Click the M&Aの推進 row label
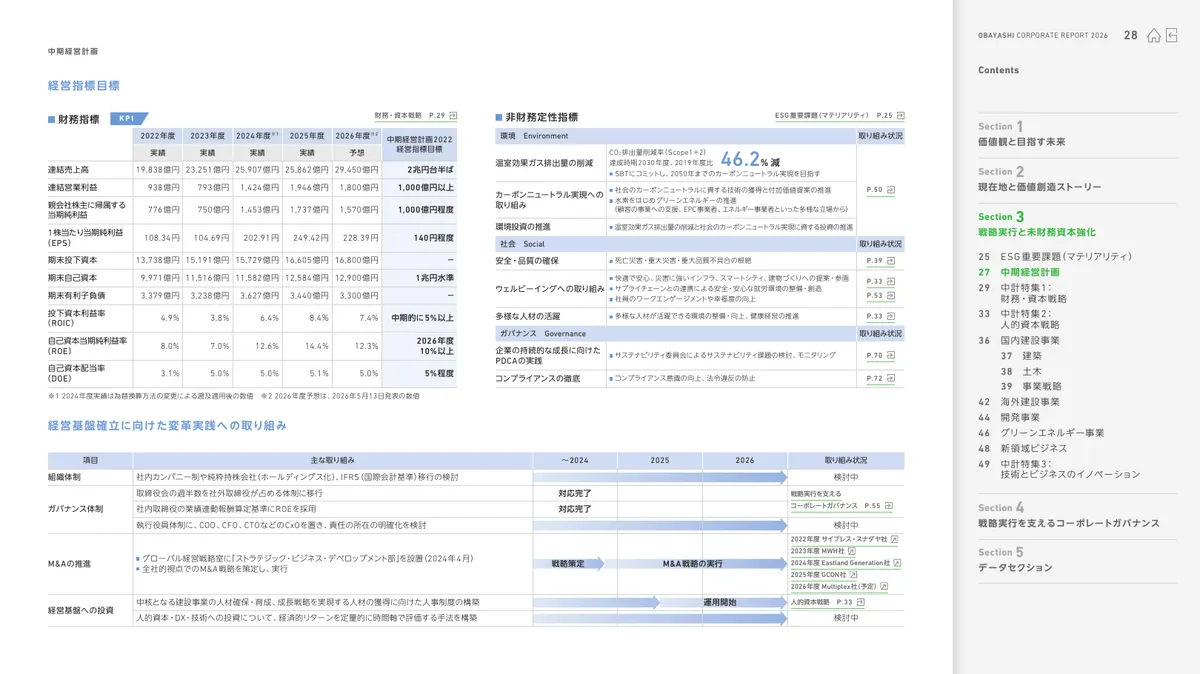The width and height of the screenshot is (1200, 674). [70, 564]
